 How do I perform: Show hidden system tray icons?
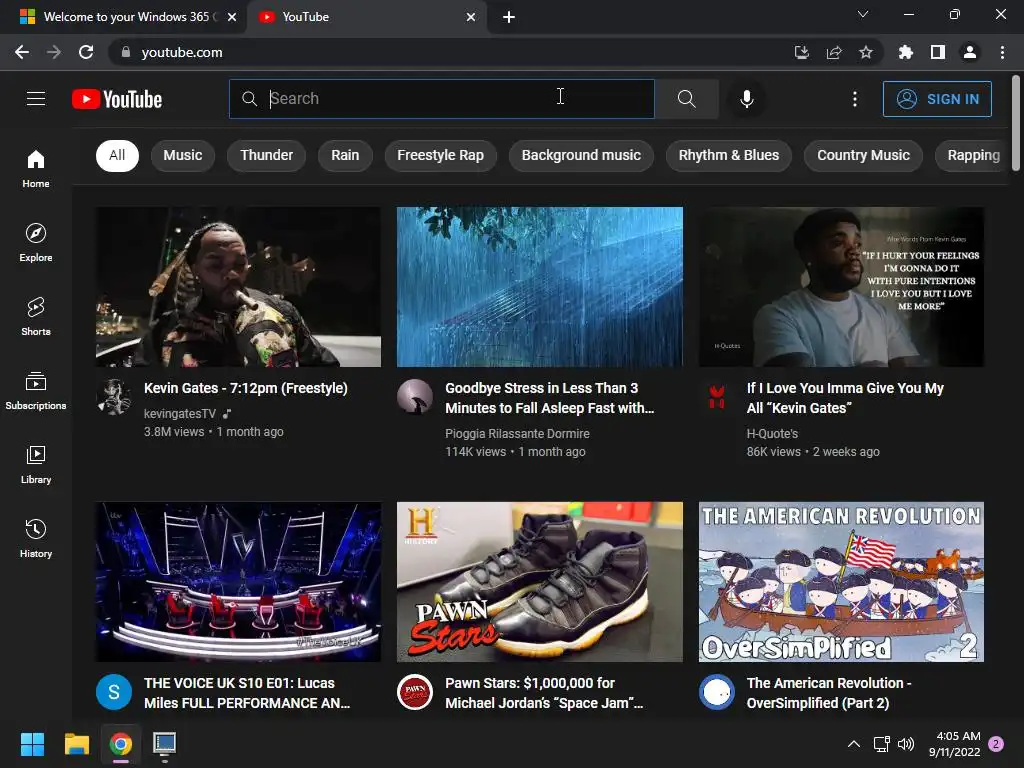pyautogui.click(x=854, y=744)
